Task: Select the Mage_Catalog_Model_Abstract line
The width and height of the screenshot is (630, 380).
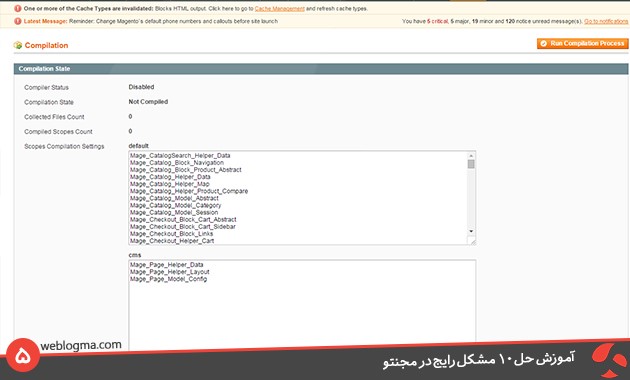Action: [x=174, y=198]
